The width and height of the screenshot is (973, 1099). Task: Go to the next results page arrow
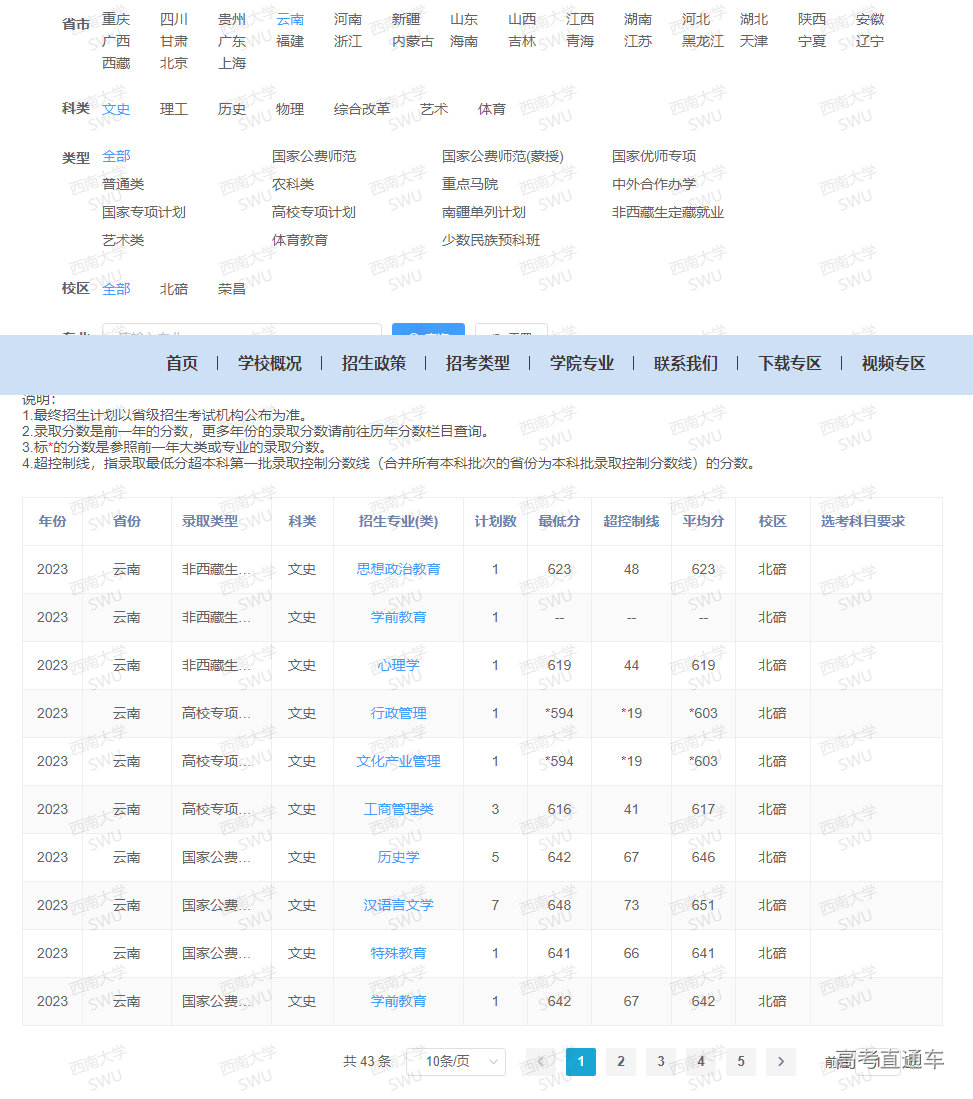[780, 1062]
